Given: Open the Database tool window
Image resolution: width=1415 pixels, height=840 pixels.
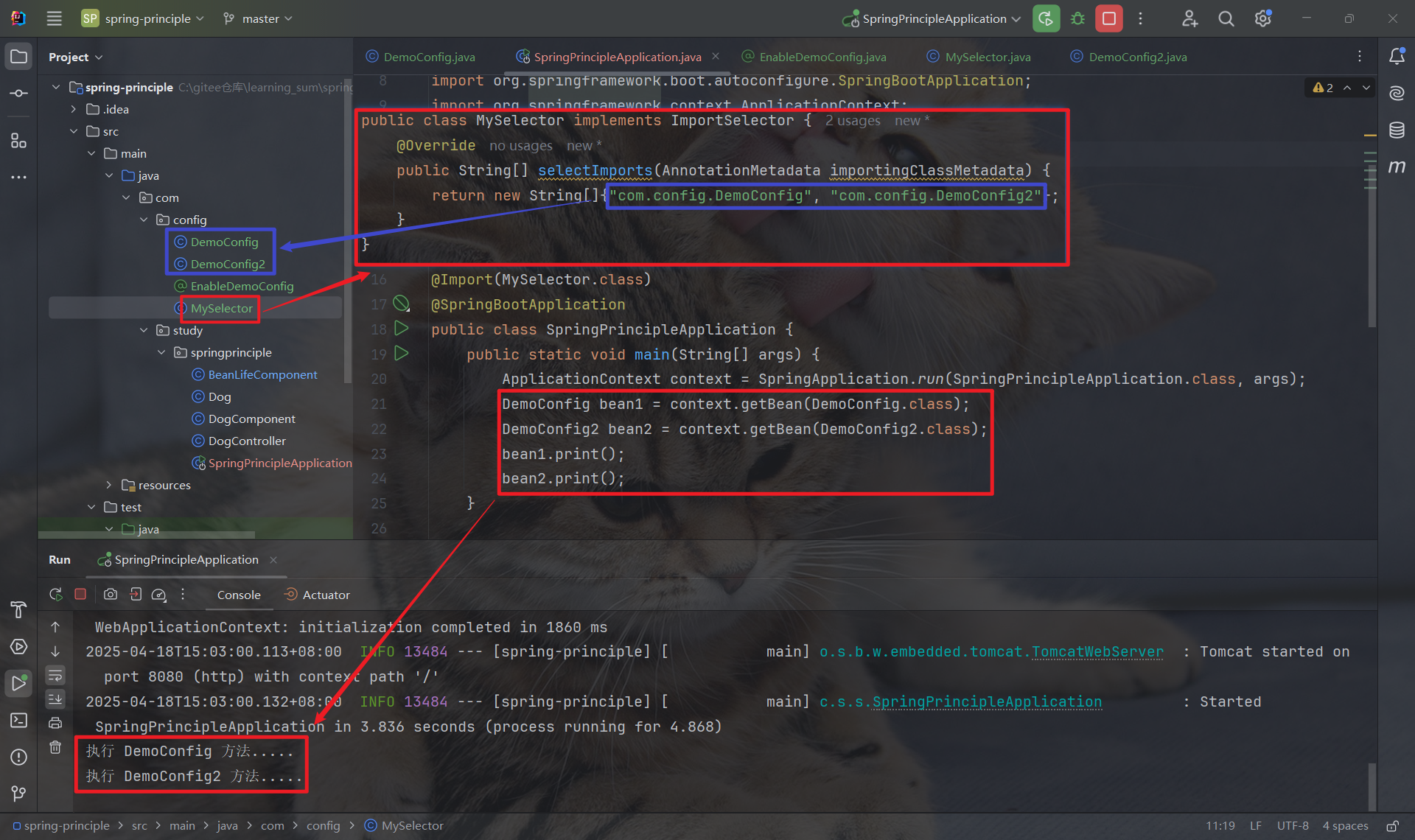Looking at the screenshot, I should coord(1397,130).
